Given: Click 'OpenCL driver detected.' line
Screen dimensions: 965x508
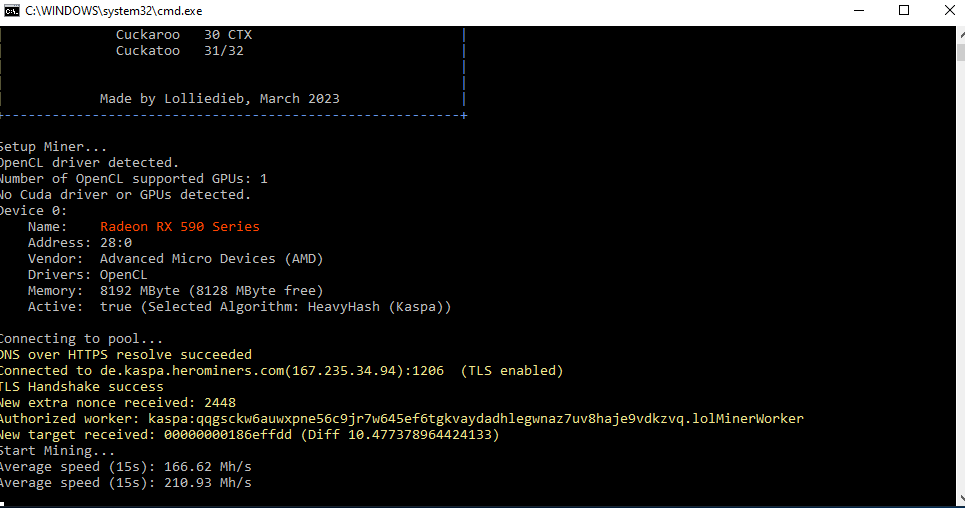Looking at the screenshot, I should coord(89,163).
